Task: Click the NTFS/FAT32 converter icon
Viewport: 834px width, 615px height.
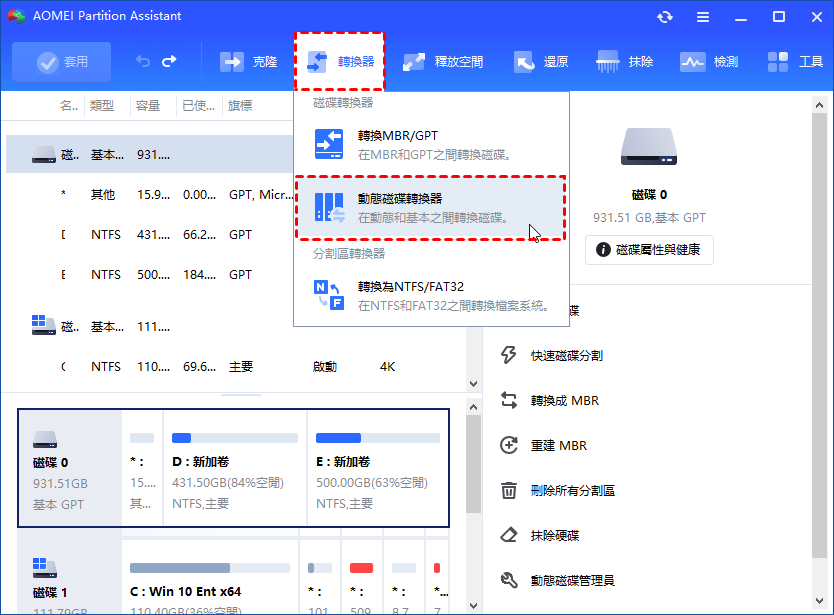Action: click(329, 295)
